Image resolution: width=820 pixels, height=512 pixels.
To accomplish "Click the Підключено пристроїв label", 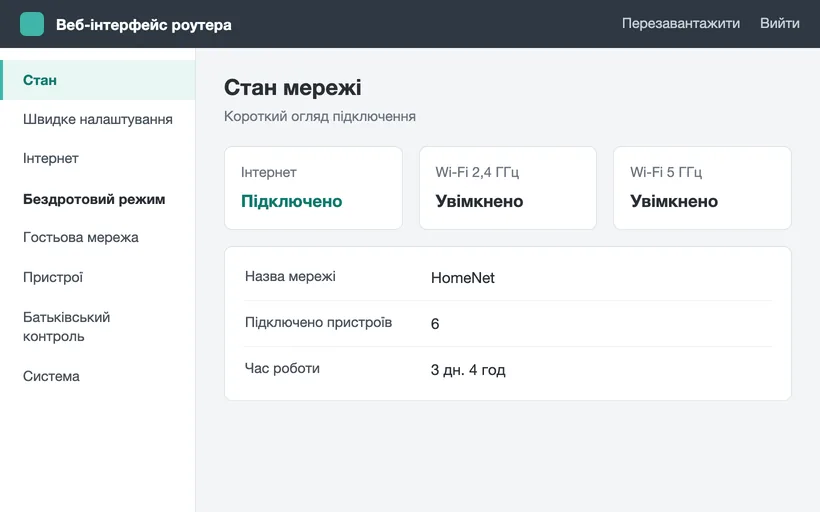I will click(x=318, y=322).
